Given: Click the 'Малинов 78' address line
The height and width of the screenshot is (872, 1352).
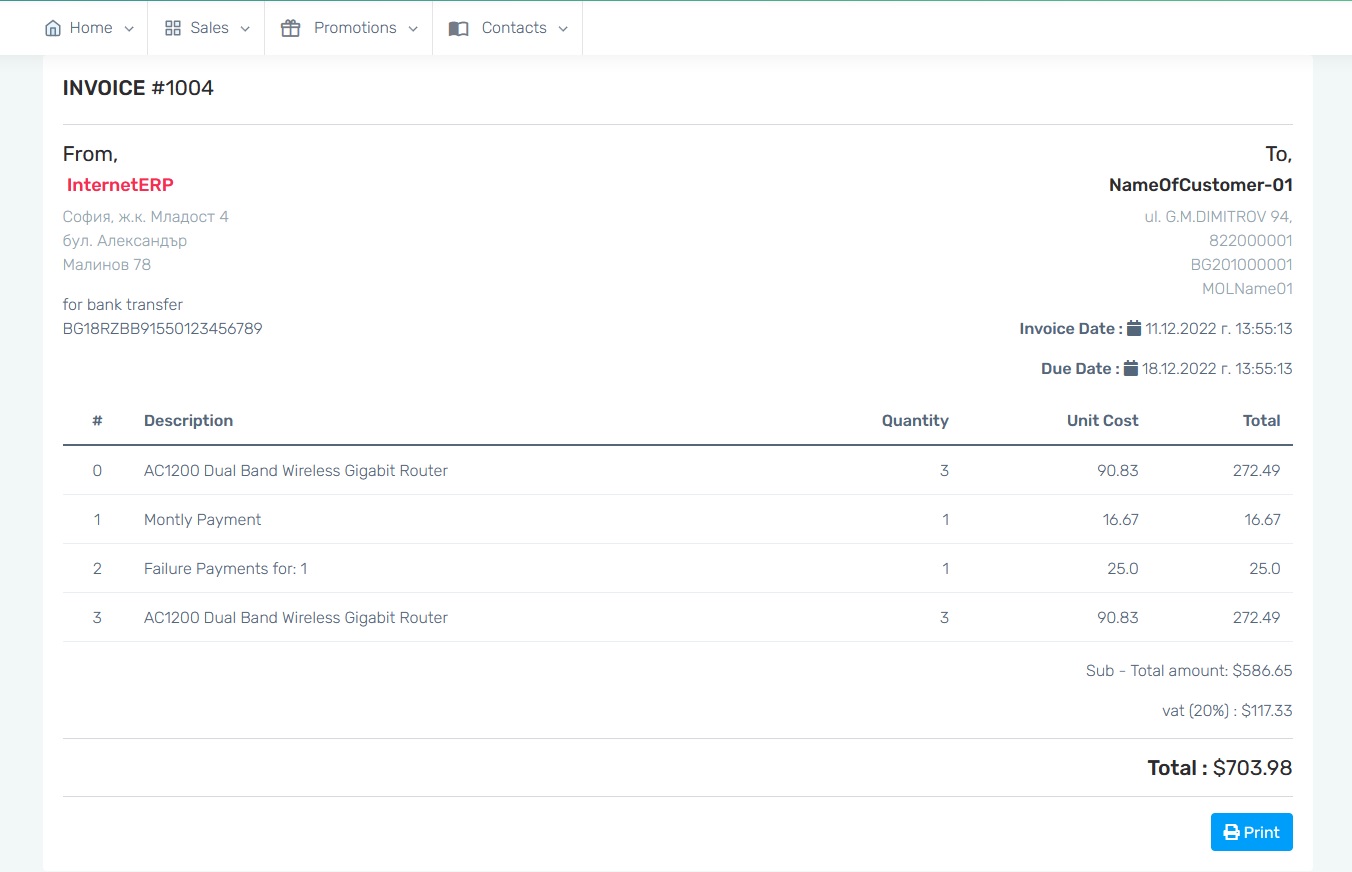Looking at the screenshot, I should click(x=107, y=265).
